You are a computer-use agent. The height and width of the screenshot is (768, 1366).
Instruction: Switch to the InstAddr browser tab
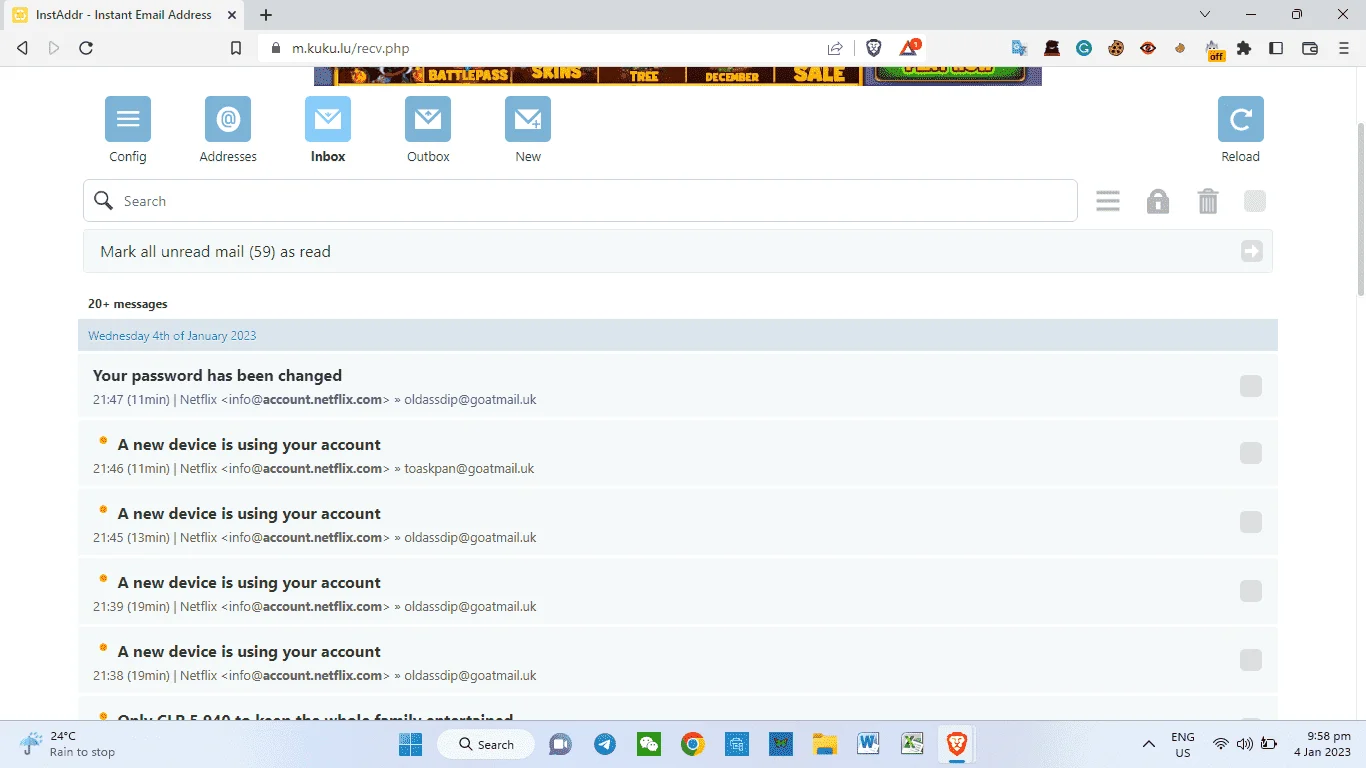[126, 15]
